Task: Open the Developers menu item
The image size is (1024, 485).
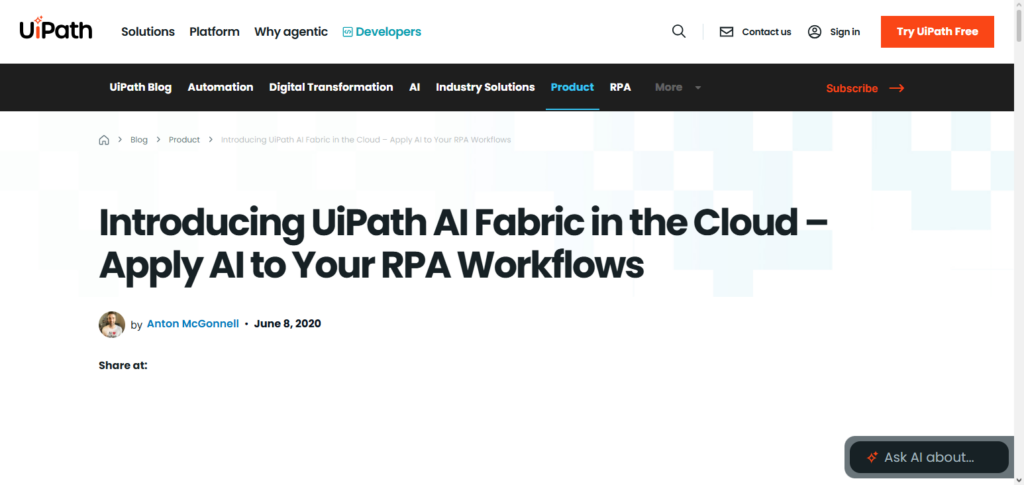Action: click(x=382, y=32)
